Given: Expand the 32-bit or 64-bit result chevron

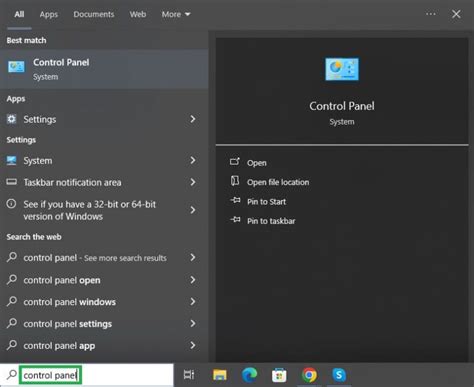Looking at the screenshot, I should (x=193, y=210).
